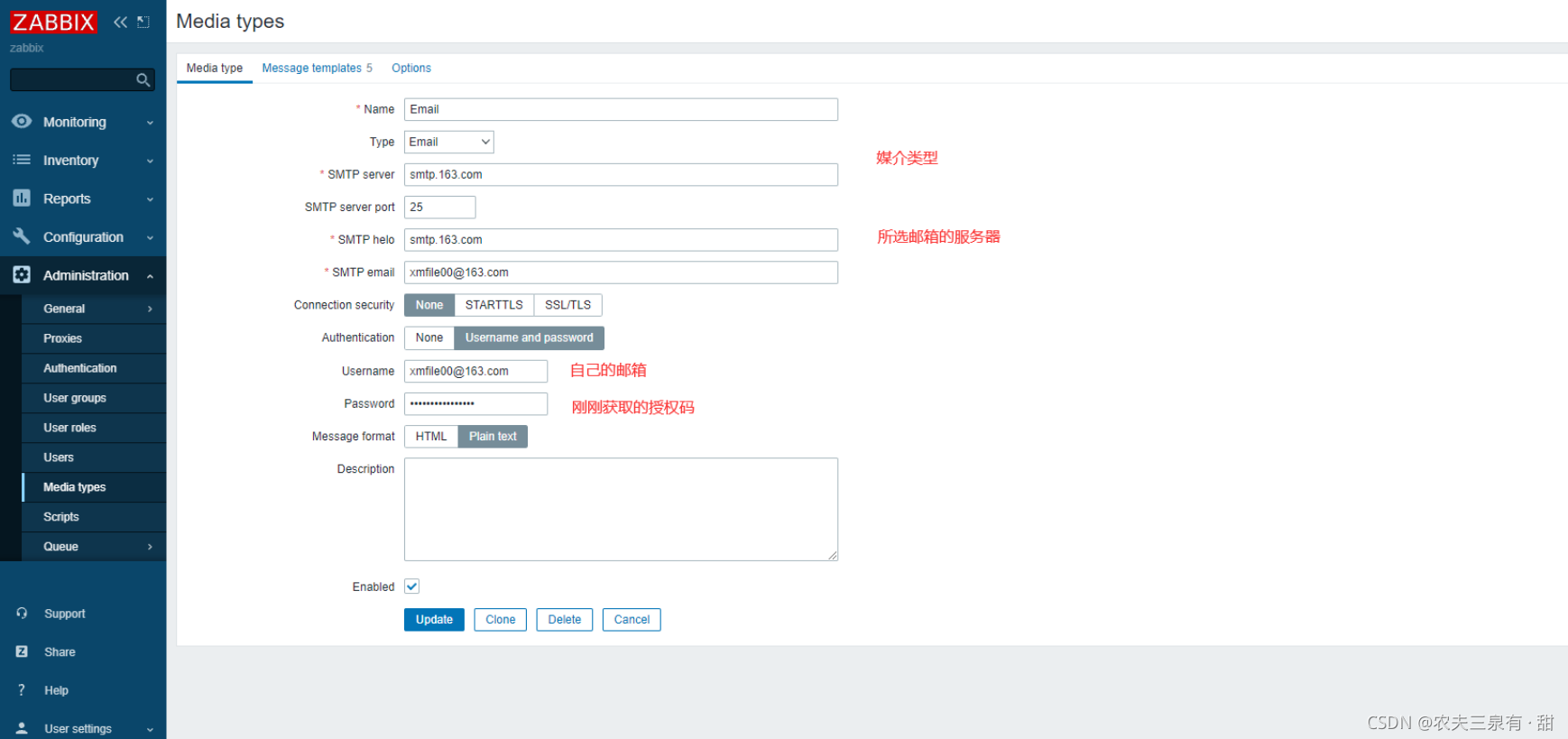Click the Reports chart icon
This screenshot has width=1568, height=739.
[22, 198]
